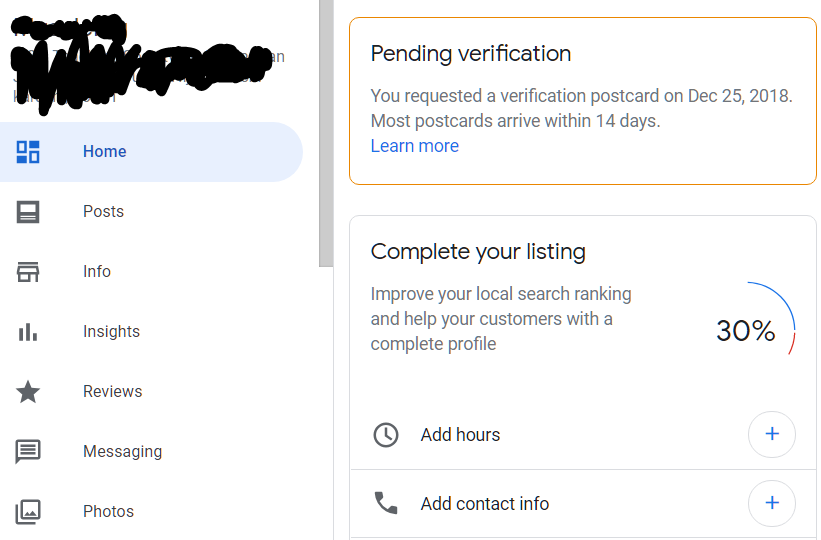Image resolution: width=821 pixels, height=540 pixels.
Task: Click the sidebar vertical scrollbar
Action: 326,130
